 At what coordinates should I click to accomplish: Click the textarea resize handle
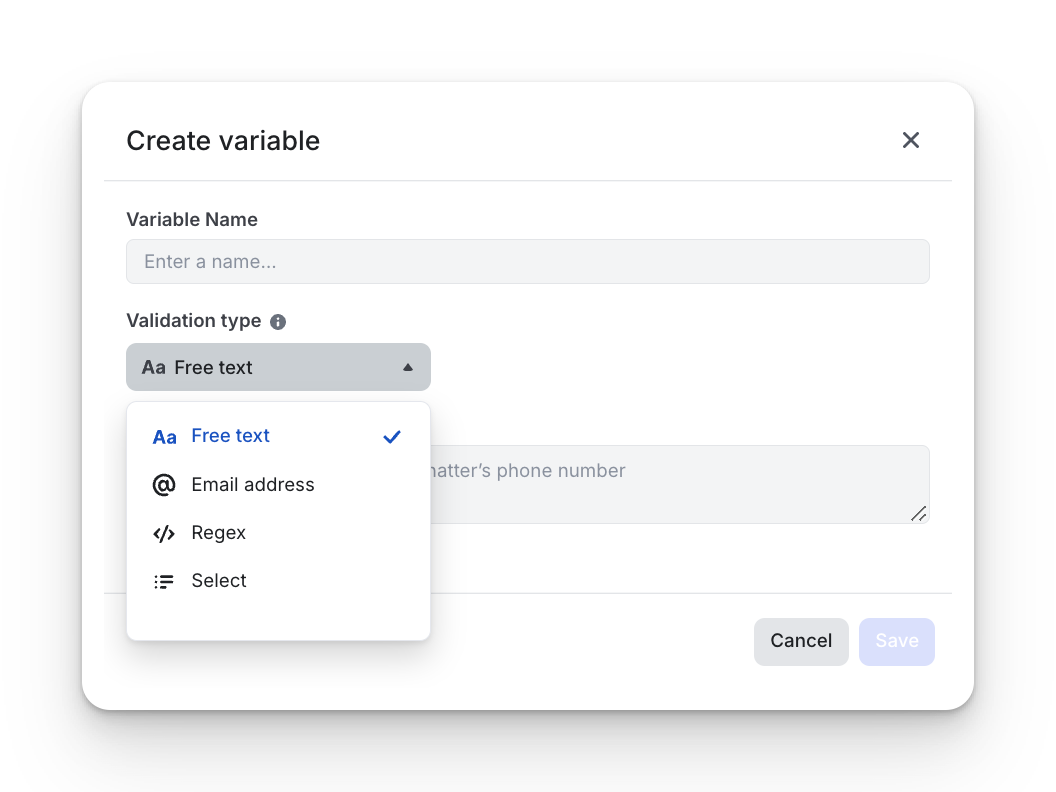[x=919, y=514]
